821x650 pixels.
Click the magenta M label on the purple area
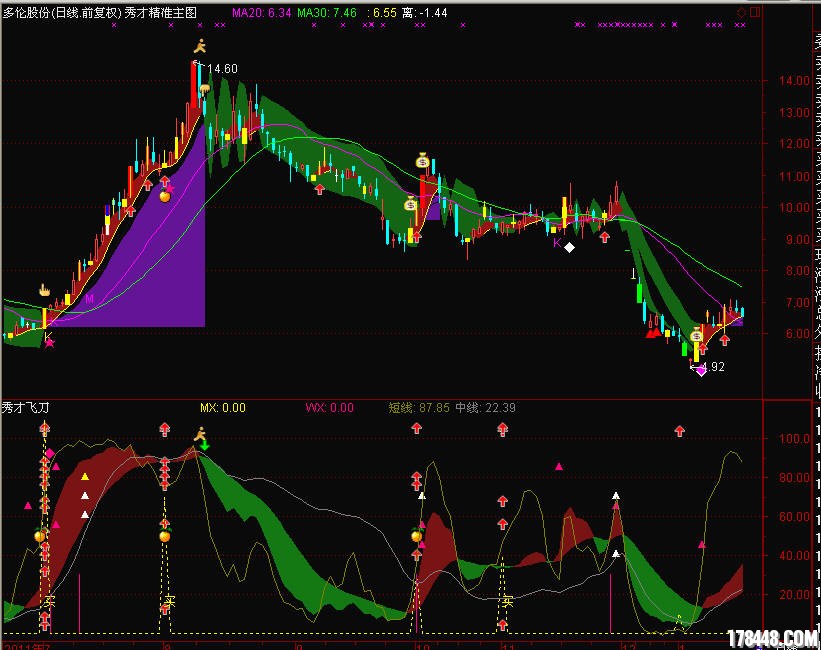pos(89,299)
